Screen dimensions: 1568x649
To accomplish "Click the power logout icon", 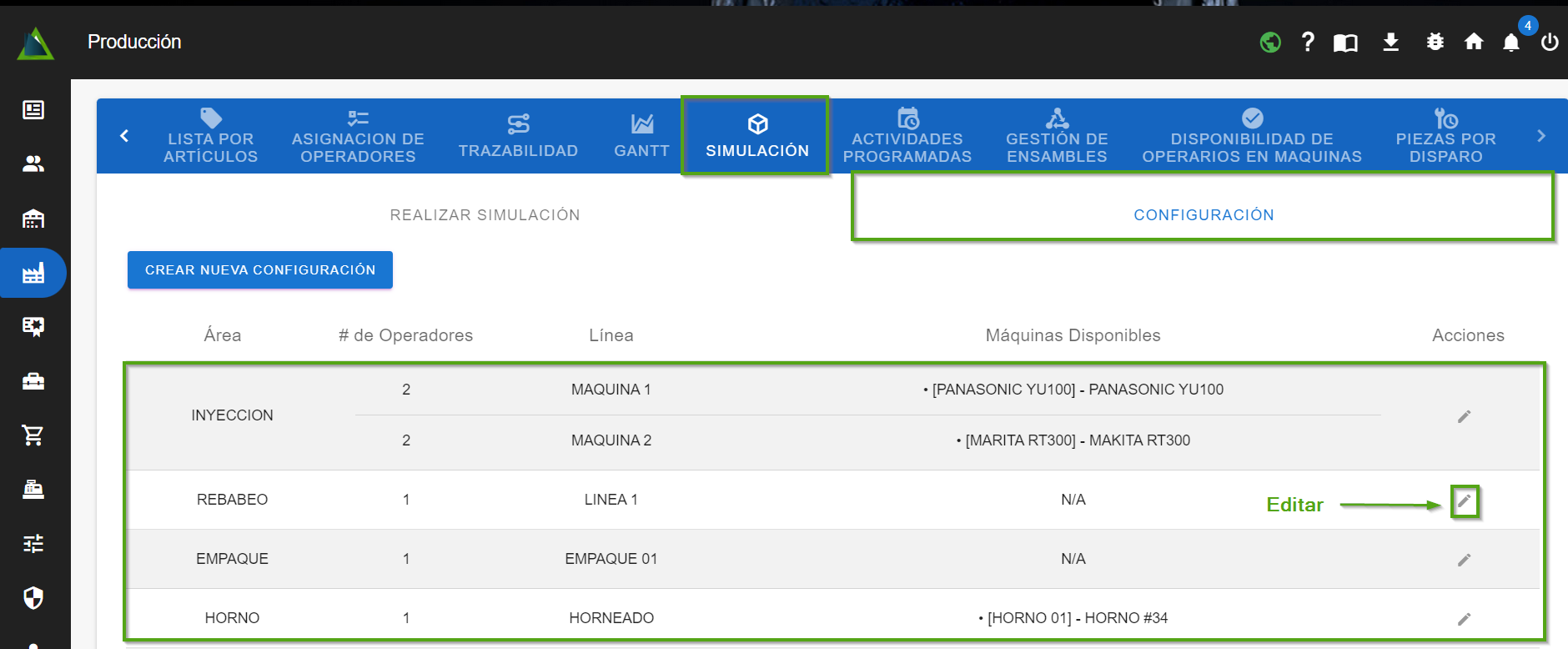I will tap(1550, 42).
